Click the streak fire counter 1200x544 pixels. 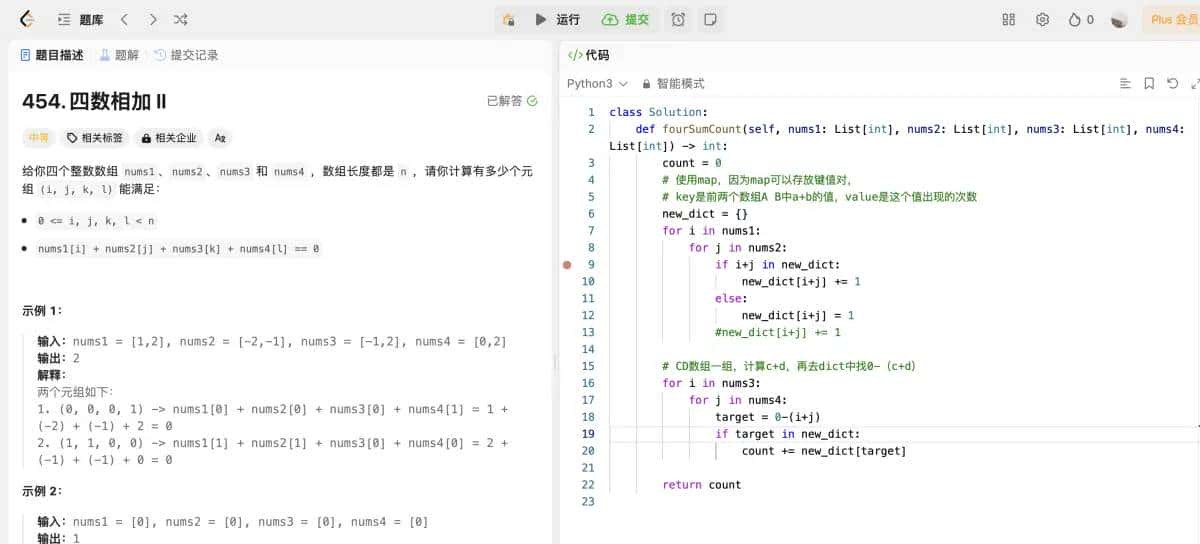click(x=1081, y=19)
